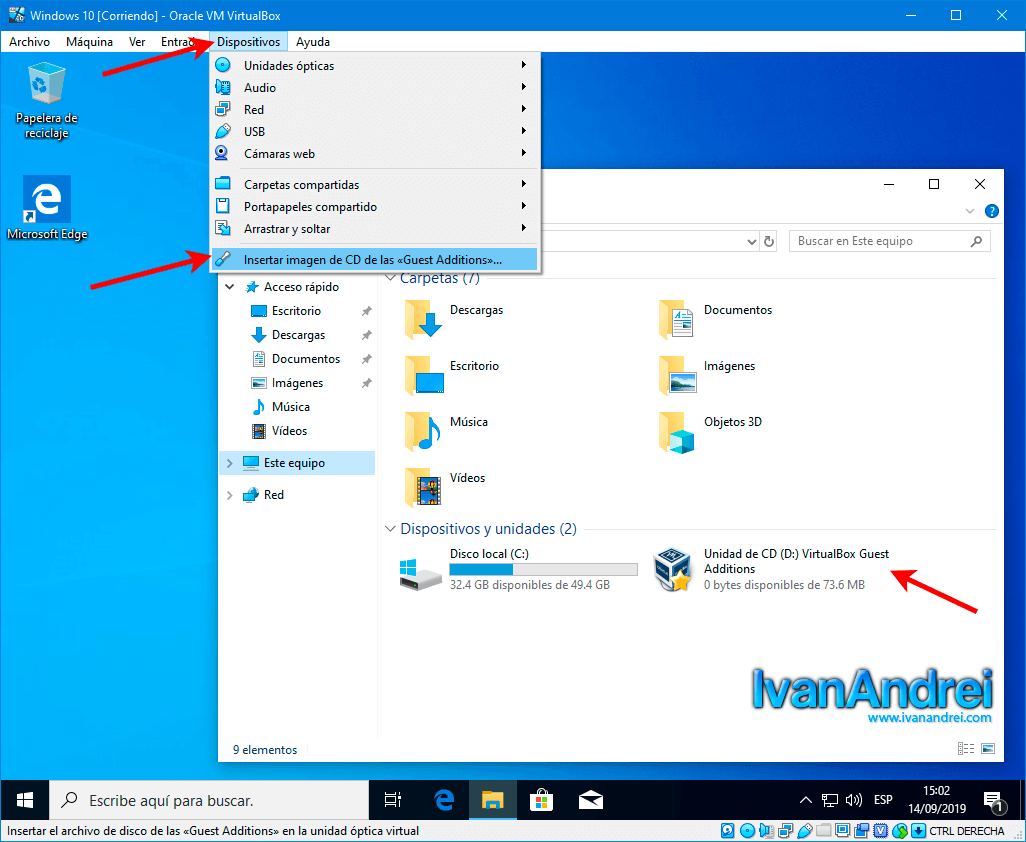Open Microsoft Store taskbar icon

coord(542,799)
